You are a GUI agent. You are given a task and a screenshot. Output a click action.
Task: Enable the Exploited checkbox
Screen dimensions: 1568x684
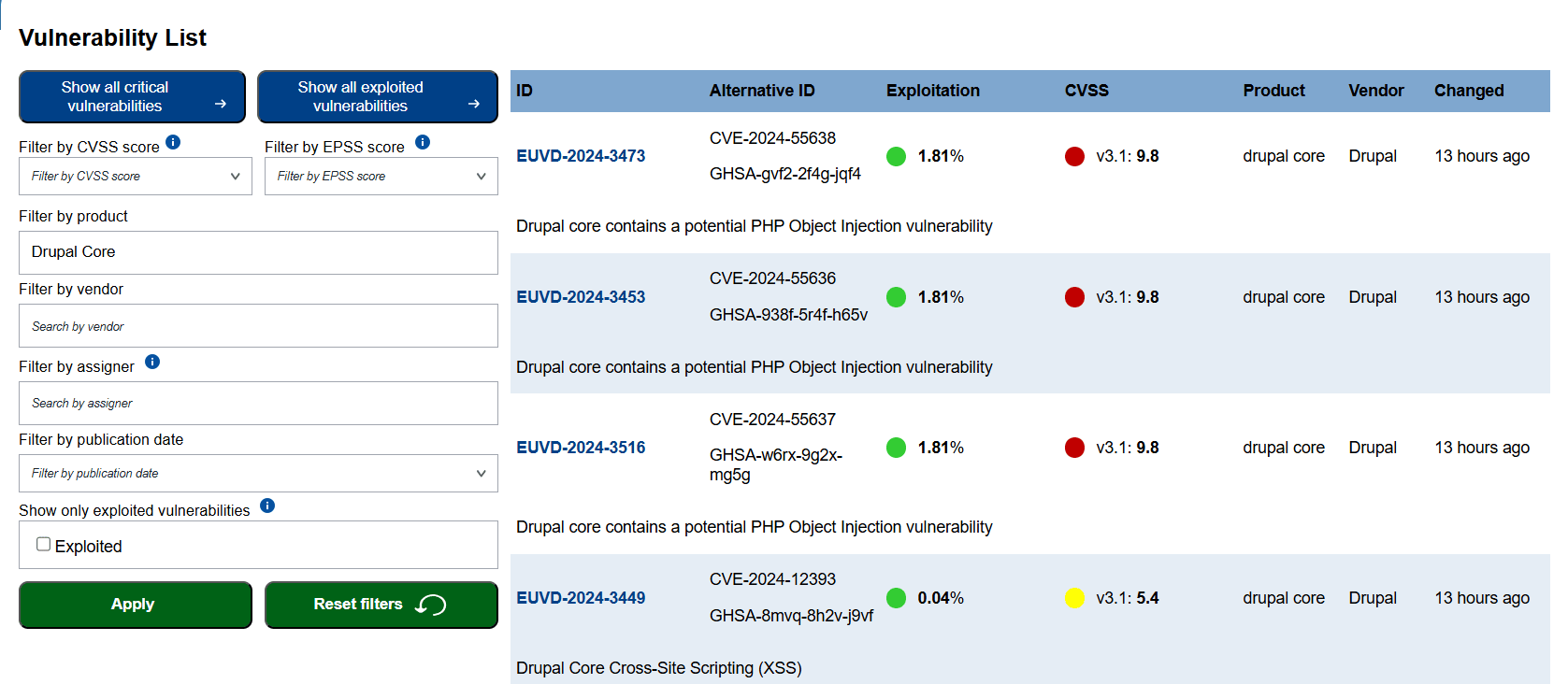coord(43,544)
